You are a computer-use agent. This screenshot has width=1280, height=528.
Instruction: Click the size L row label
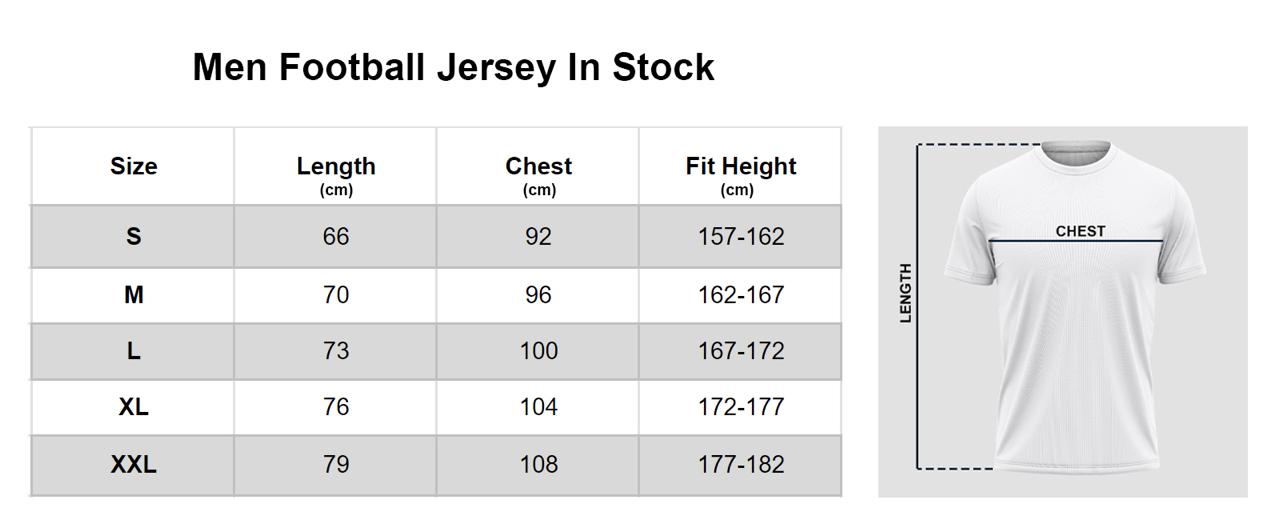pos(133,351)
